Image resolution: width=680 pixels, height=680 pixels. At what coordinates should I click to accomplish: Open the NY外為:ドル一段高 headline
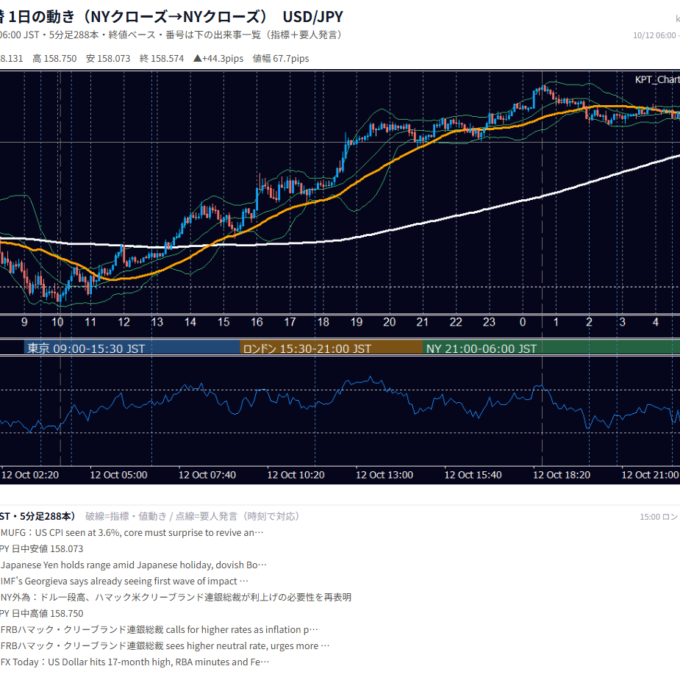(x=176, y=597)
